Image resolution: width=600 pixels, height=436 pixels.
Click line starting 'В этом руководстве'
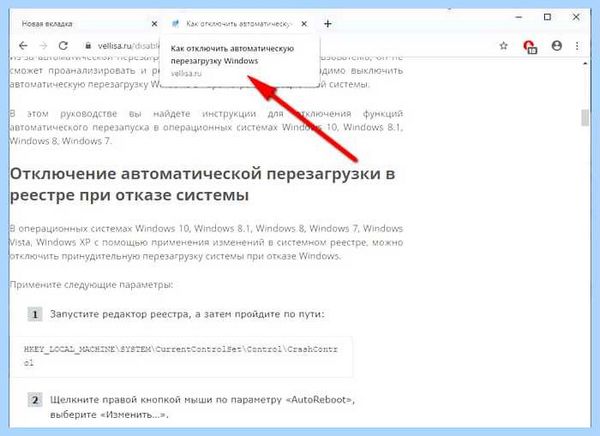coord(206,114)
